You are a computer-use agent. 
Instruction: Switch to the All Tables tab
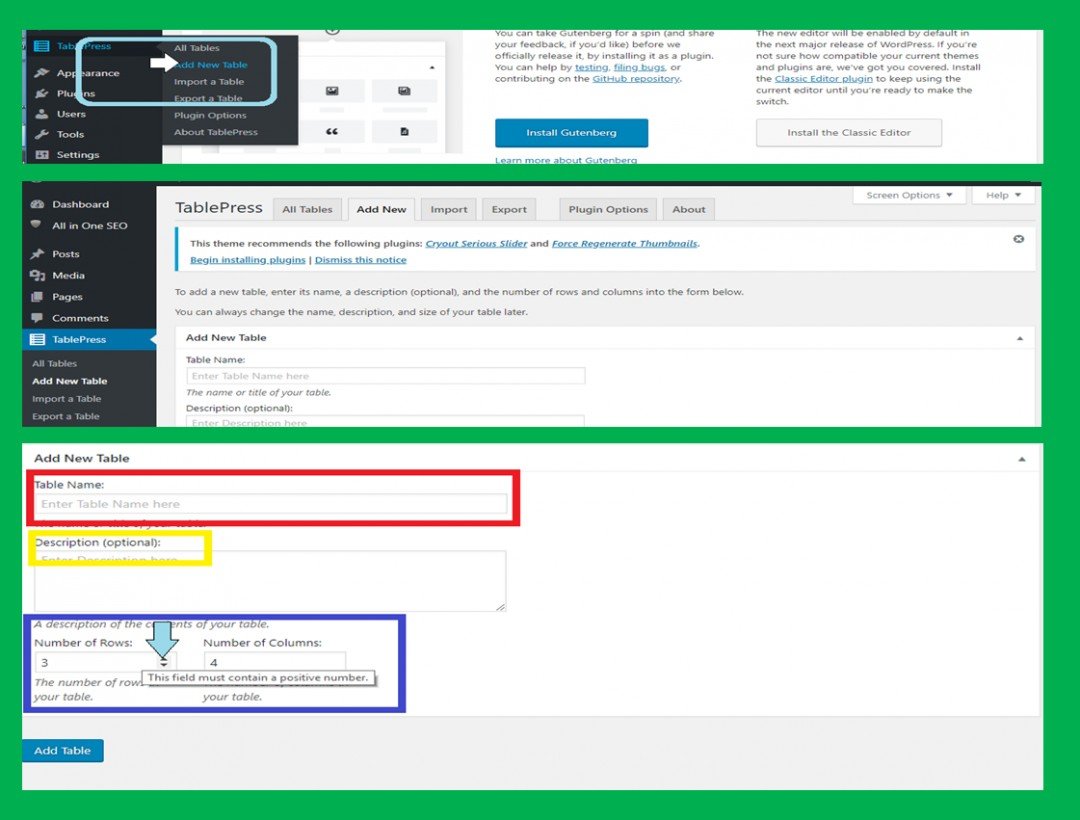point(307,209)
